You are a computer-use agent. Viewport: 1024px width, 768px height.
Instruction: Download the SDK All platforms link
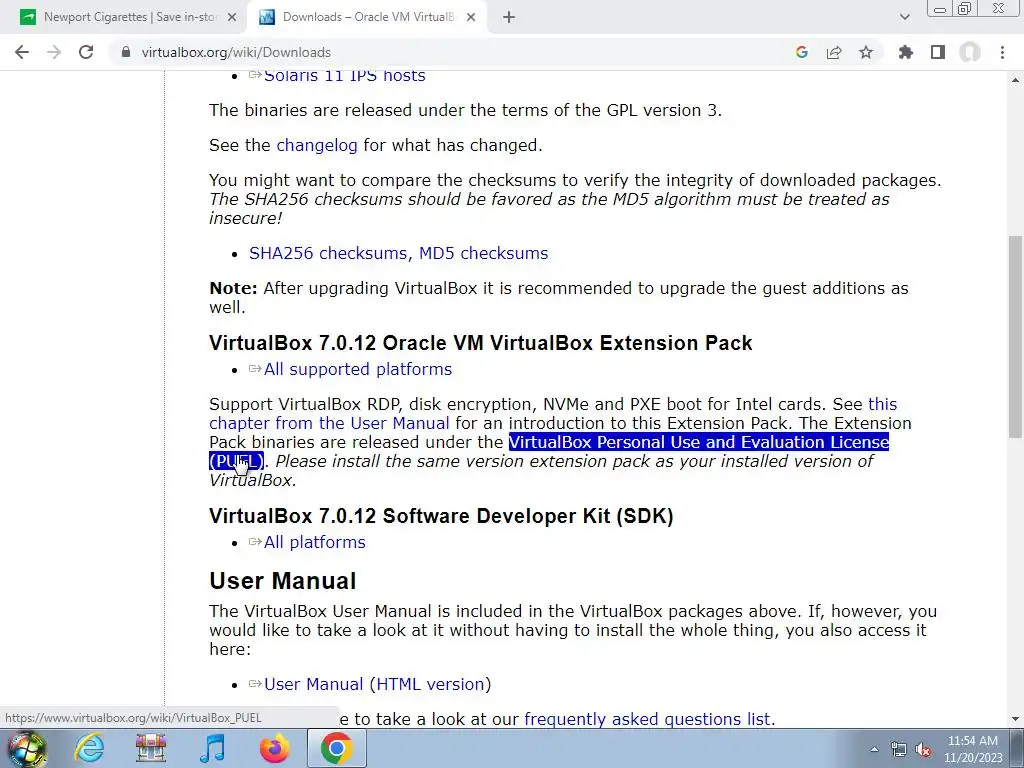pos(314,543)
